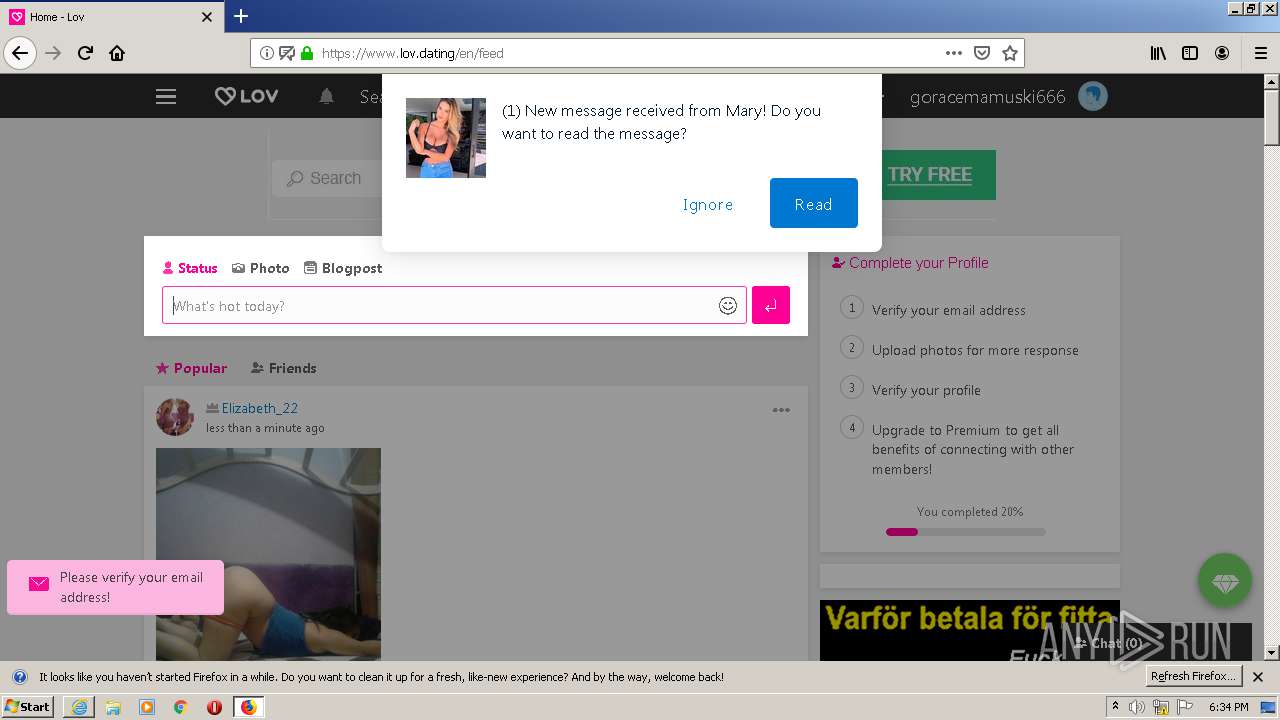Ignore the new message from Mary

click(x=708, y=204)
